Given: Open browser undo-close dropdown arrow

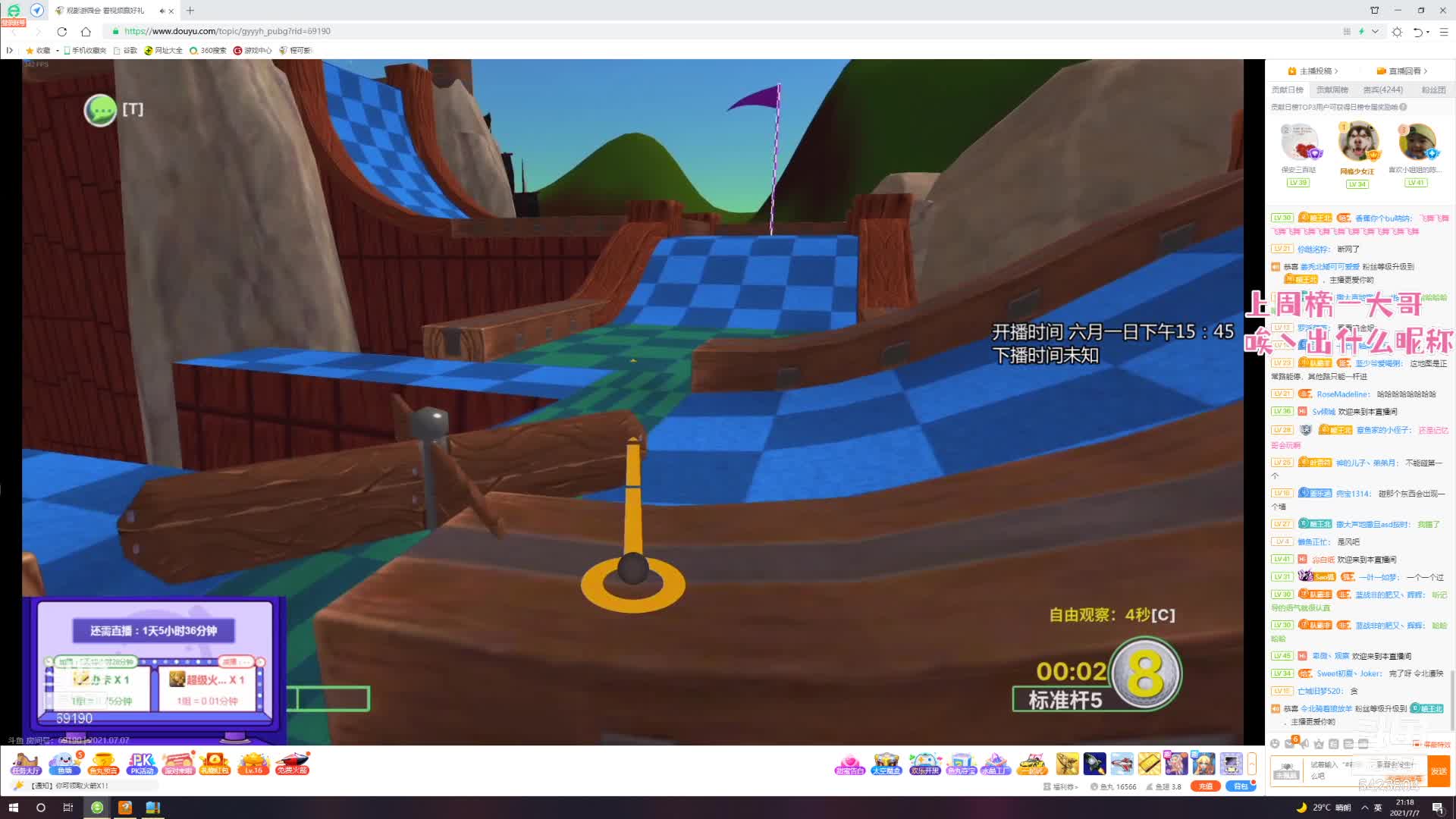Looking at the screenshot, I should pyautogui.click(x=1428, y=32).
